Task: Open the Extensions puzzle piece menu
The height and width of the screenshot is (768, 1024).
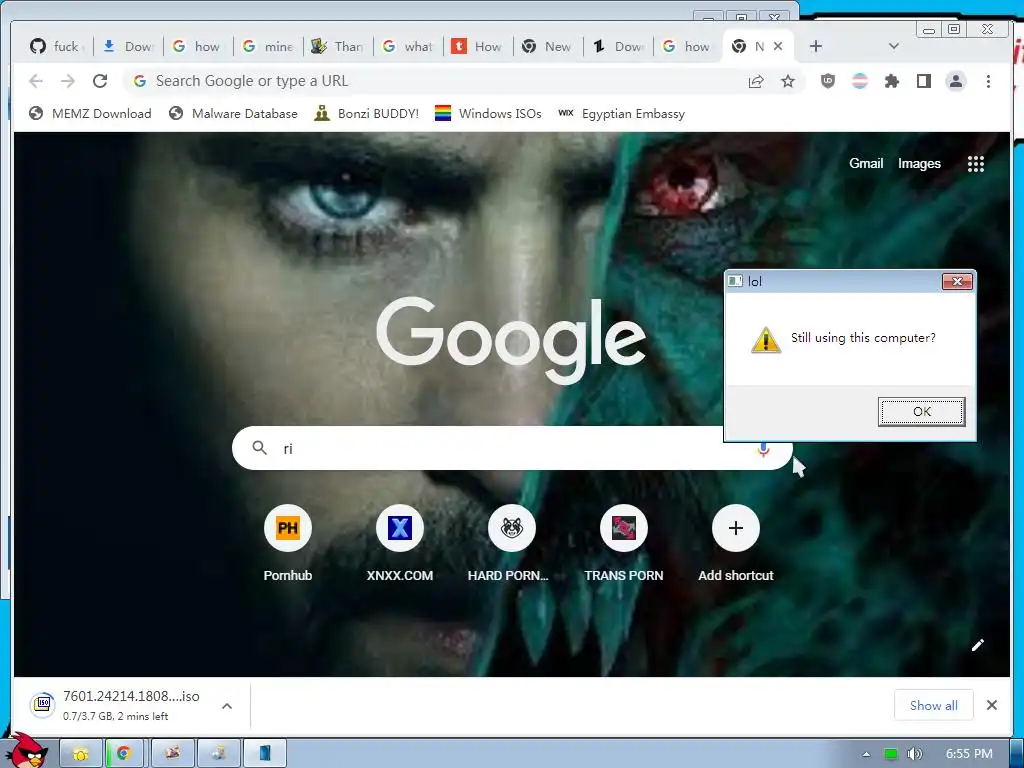Action: [891, 81]
